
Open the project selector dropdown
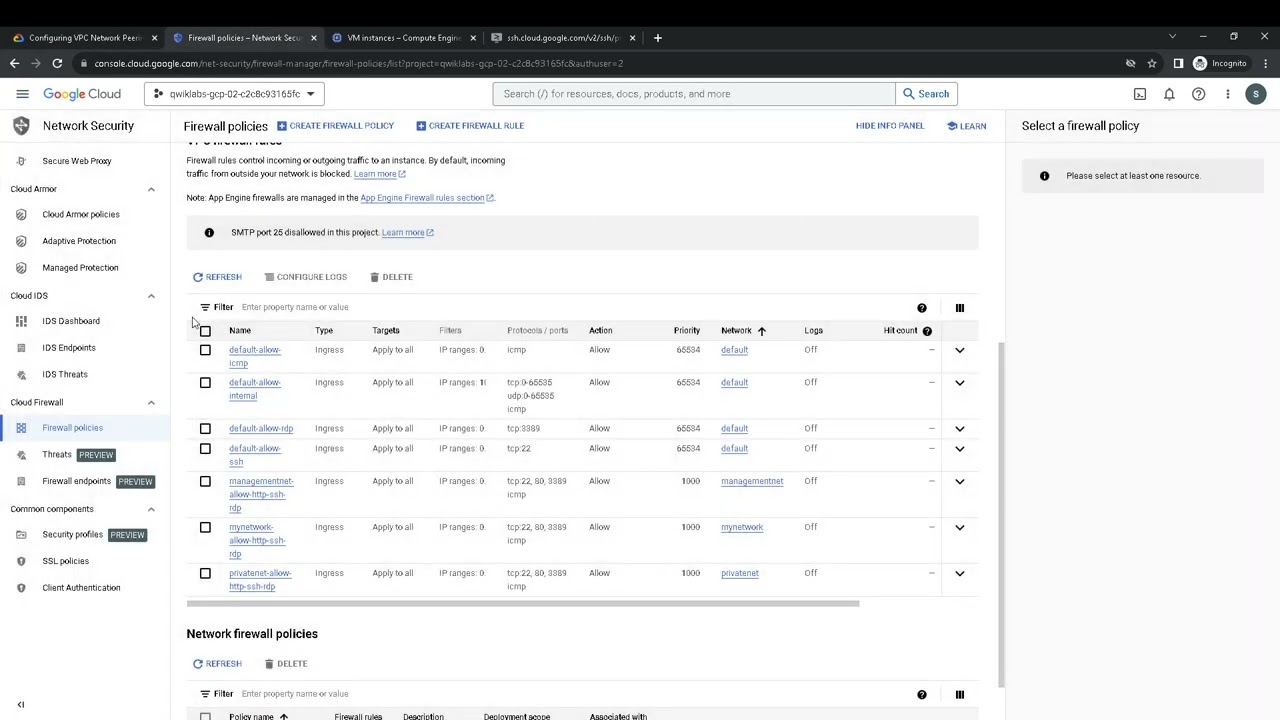[235, 94]
